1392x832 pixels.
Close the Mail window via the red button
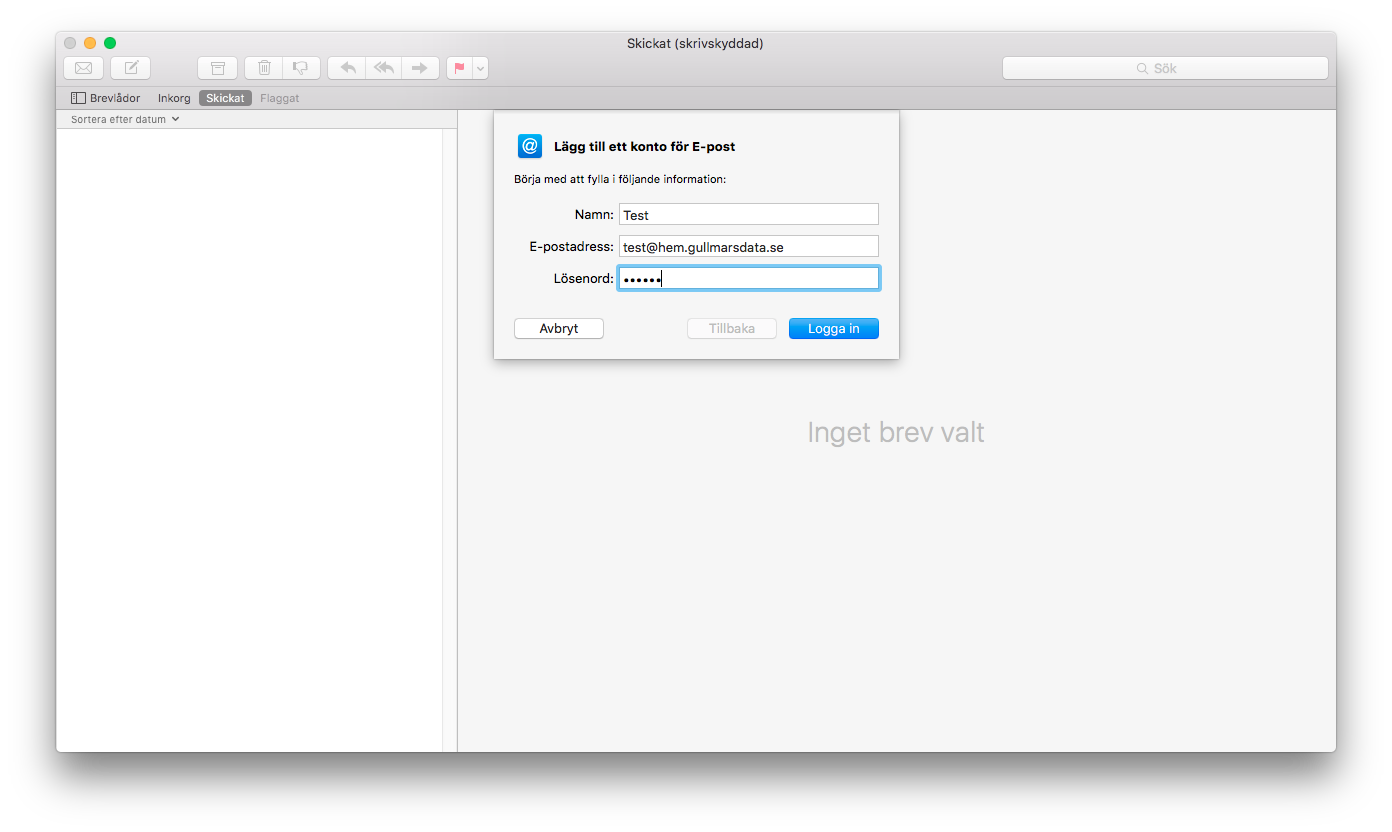tap(70, 43)
